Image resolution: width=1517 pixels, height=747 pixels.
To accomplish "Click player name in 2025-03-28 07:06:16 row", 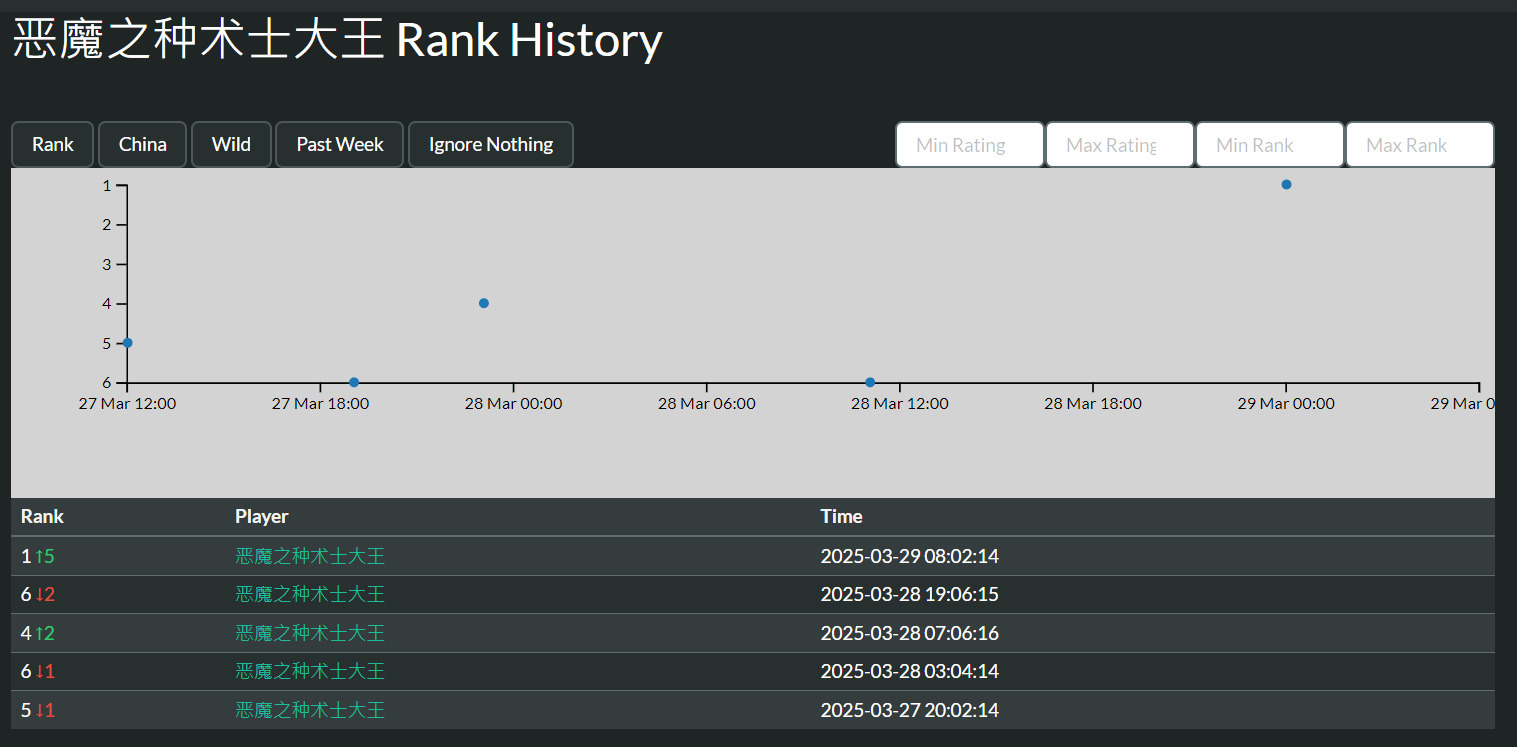I will pos(310,633).
